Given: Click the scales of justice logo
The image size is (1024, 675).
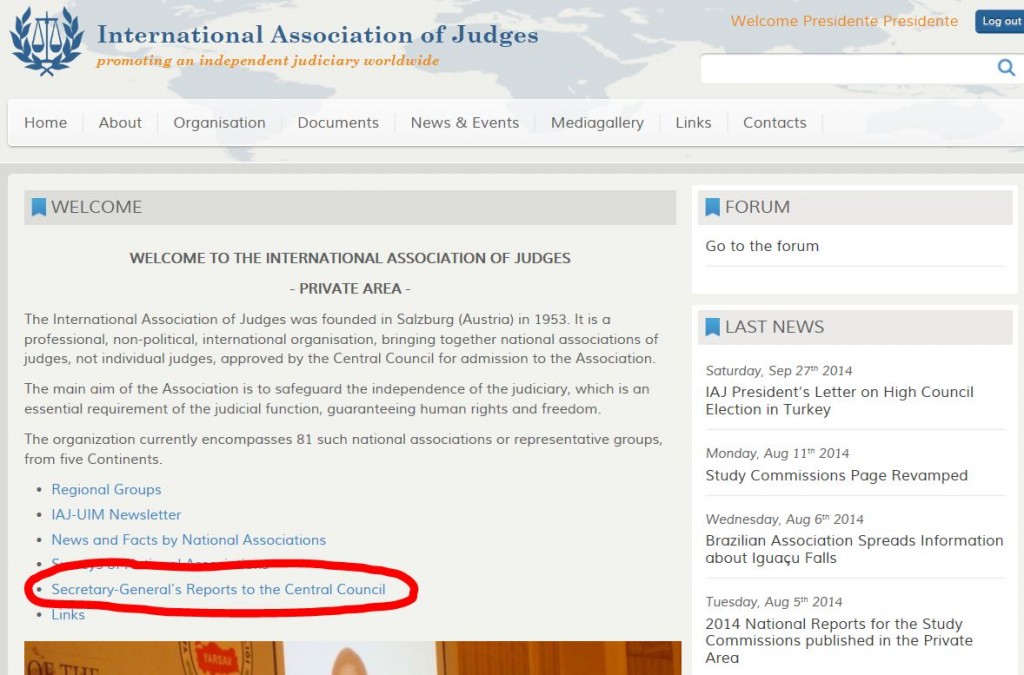Looking at the screenshot, I should [x=46, y=41].
